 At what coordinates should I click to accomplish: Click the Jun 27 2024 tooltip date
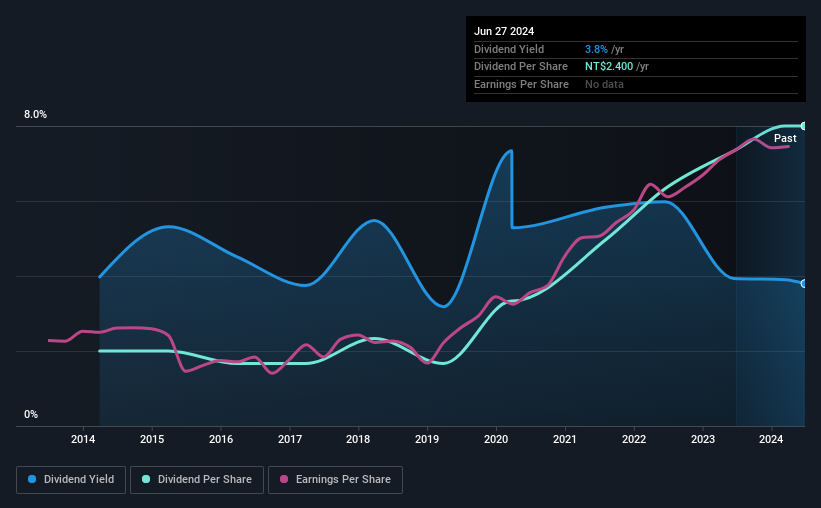pos(504,31)
